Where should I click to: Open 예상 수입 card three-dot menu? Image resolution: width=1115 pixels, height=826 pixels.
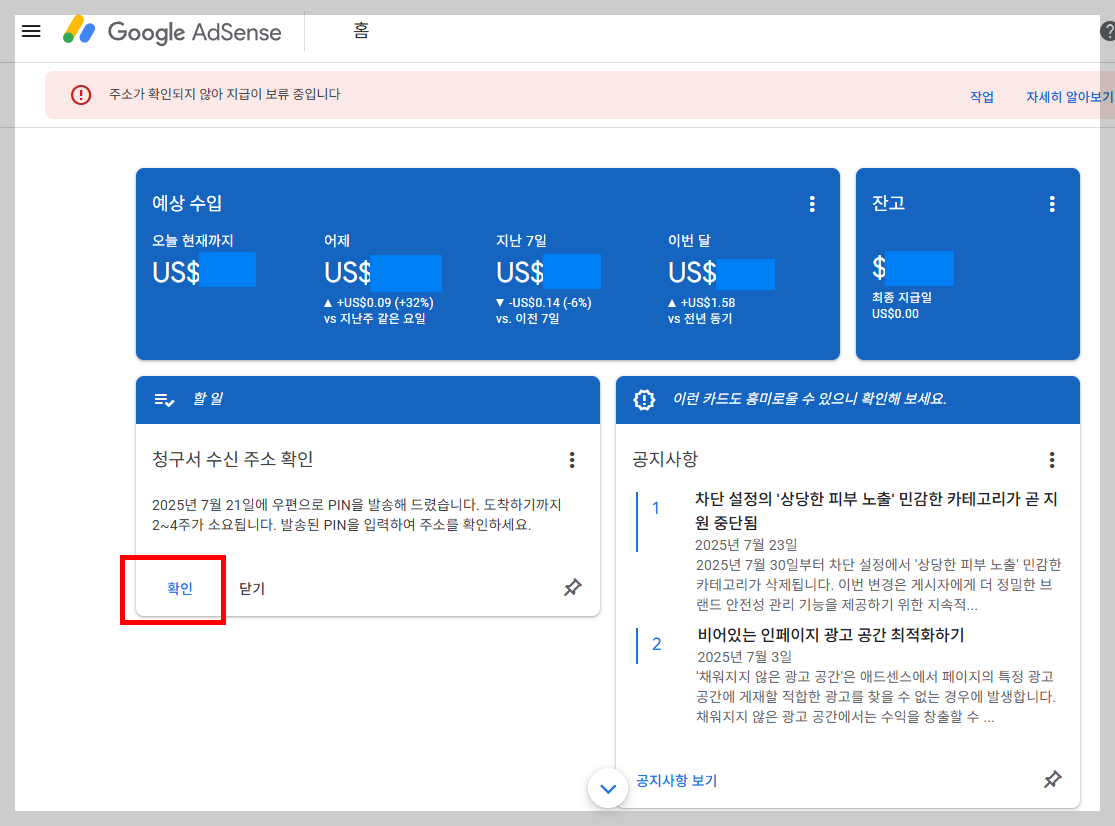pyautogui.click(x=812, y=204)
